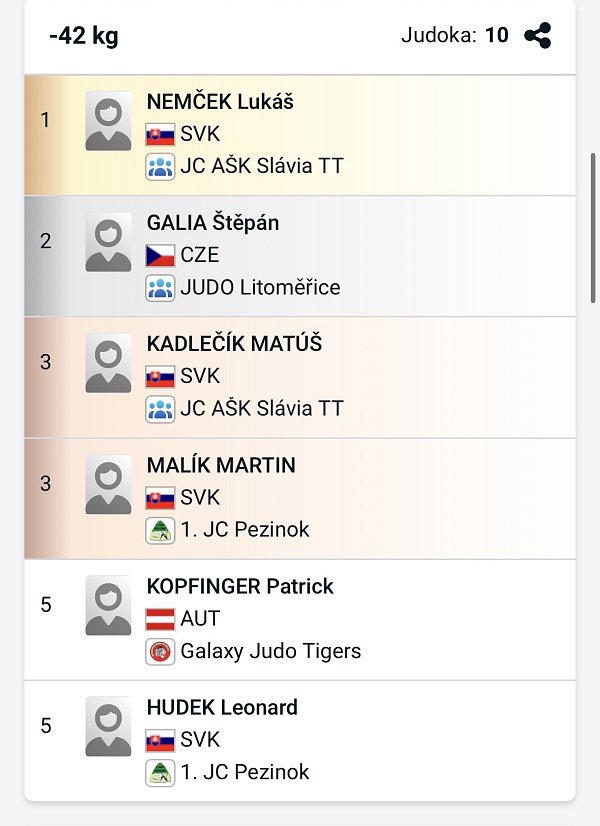600x826 pixels.
Task: Click club icon under KADLEČÍK MATÚŠ
Action: (160, 409)
